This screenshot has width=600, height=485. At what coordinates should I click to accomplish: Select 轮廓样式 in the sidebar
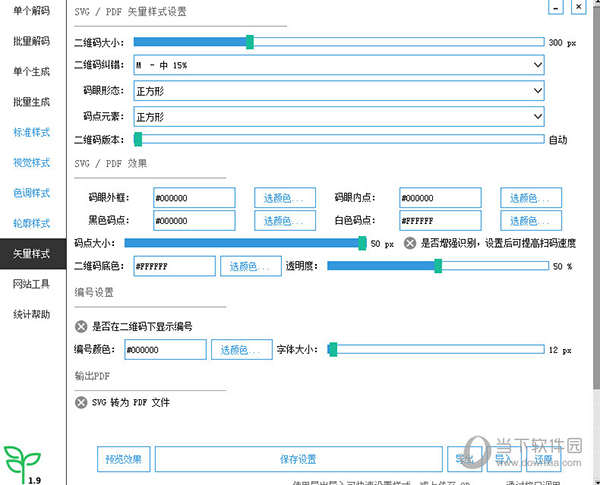tap(32, 223)
